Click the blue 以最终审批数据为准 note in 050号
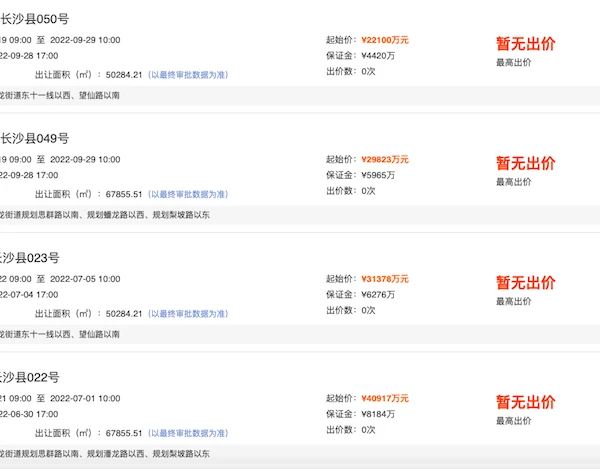Screen dimensions: 600x469 pos(188,75)
